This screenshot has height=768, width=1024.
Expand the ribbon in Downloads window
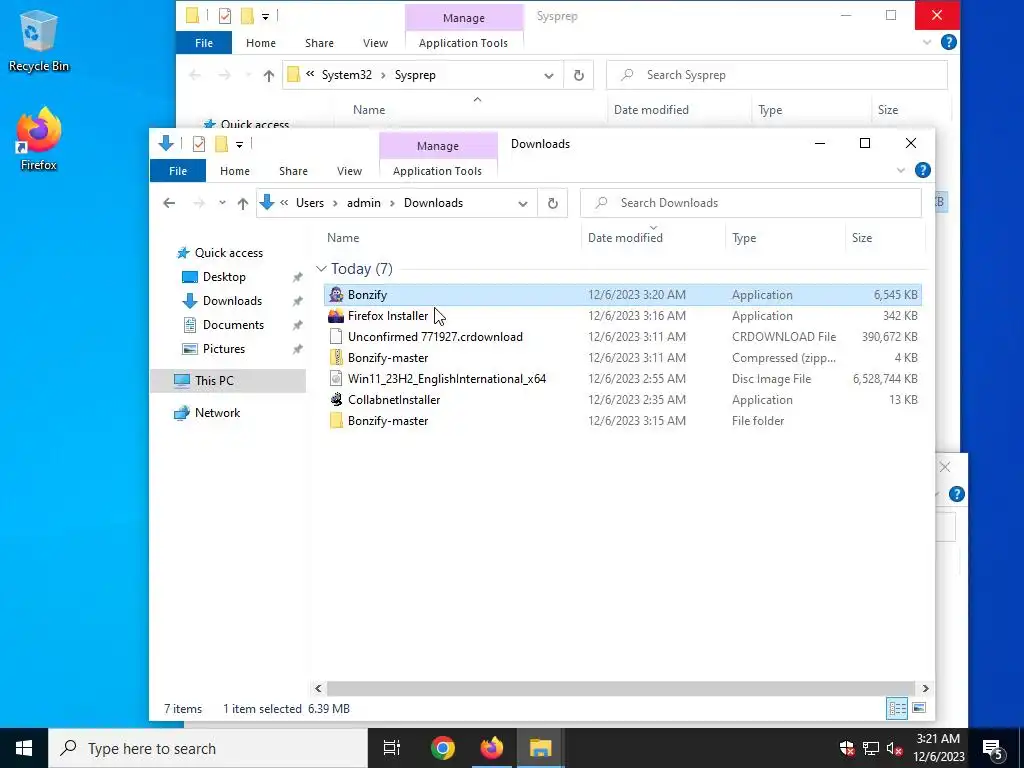901,170
